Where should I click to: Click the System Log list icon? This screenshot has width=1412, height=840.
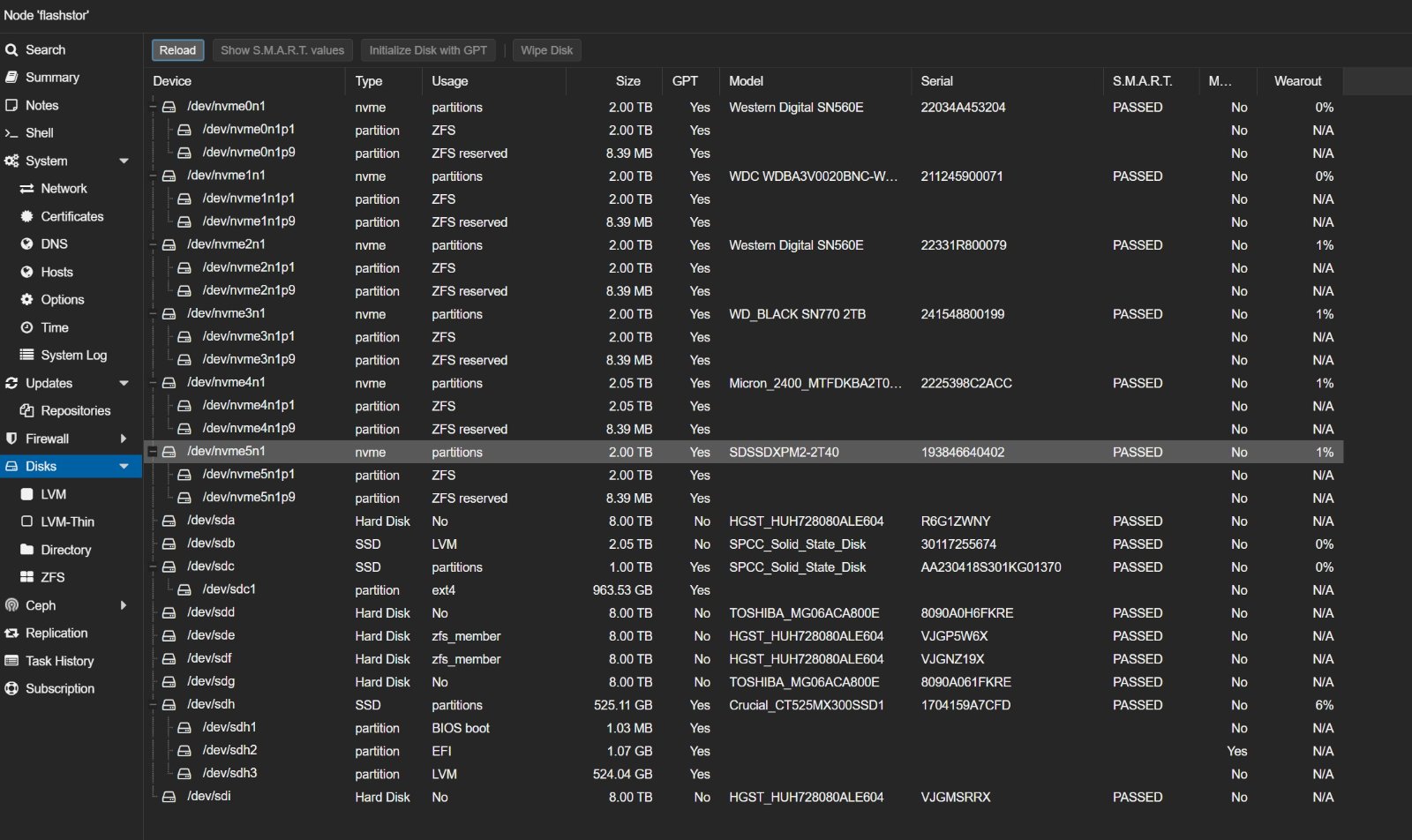tap(26, 355)
